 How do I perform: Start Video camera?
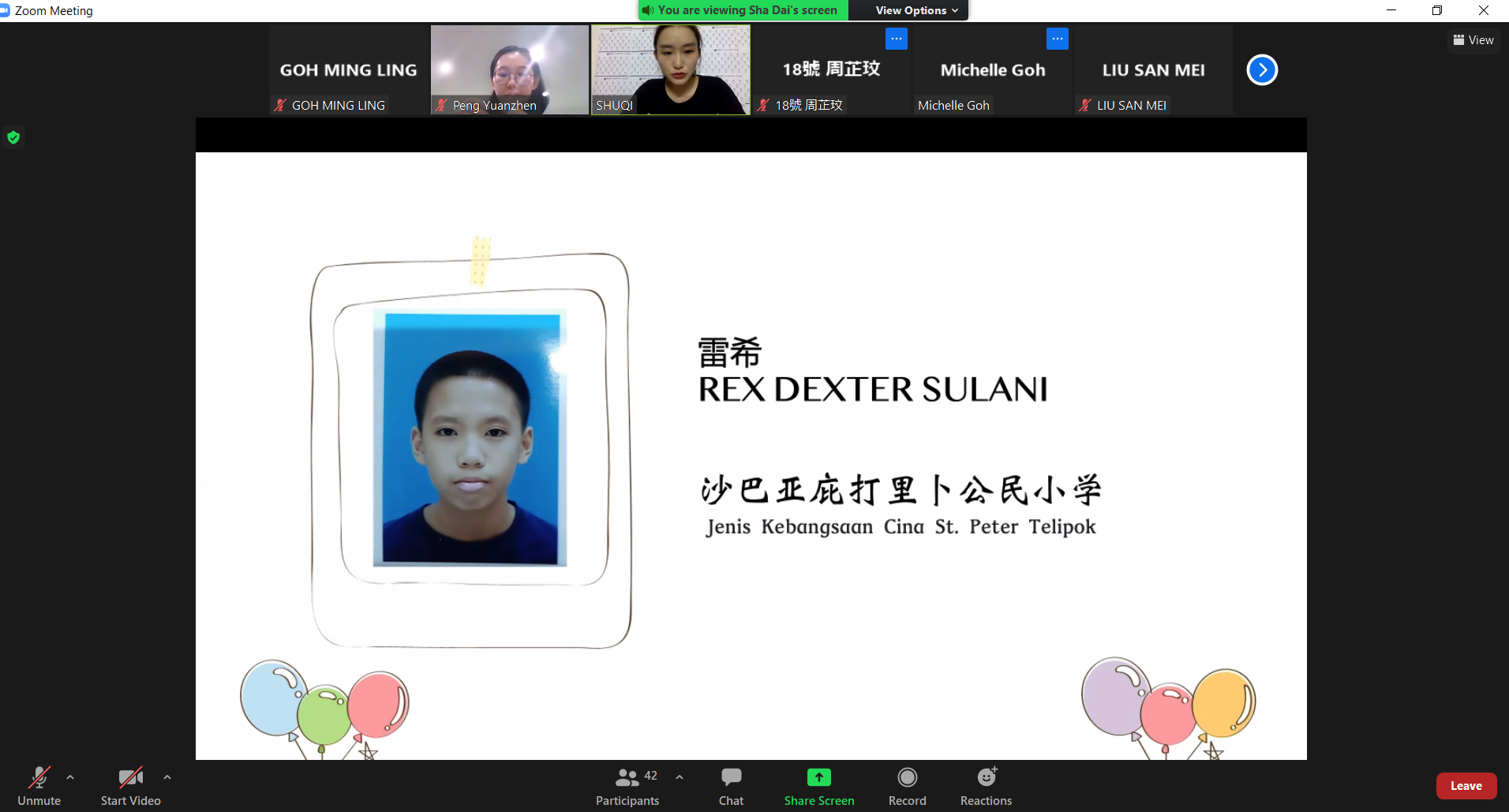coord(131,786)
